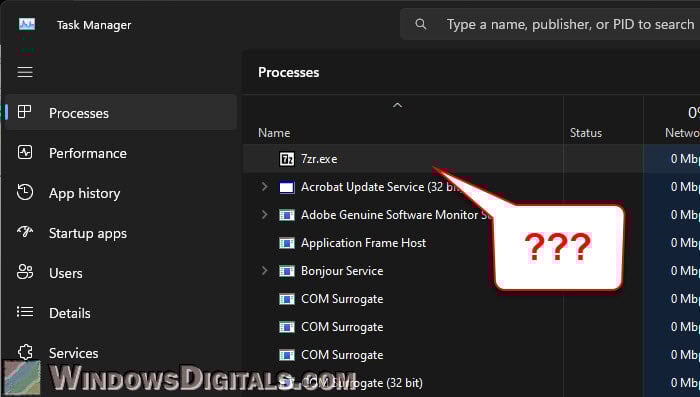The width and height of the screenshot is (700, 397).
Task: Click the Application Frame Host icon
Action: click(287, 243)
